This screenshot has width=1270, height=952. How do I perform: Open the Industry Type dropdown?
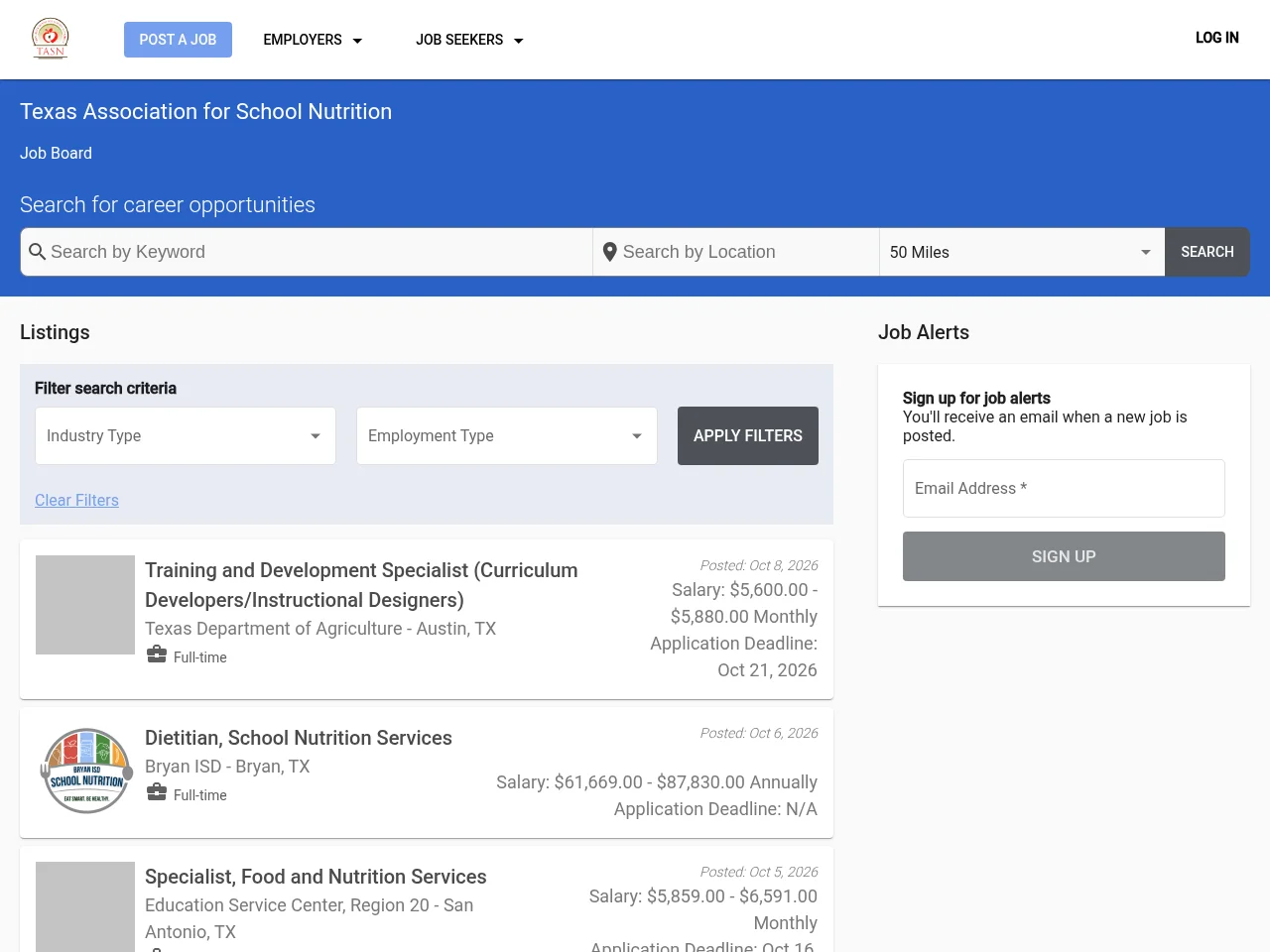point(186,435)
